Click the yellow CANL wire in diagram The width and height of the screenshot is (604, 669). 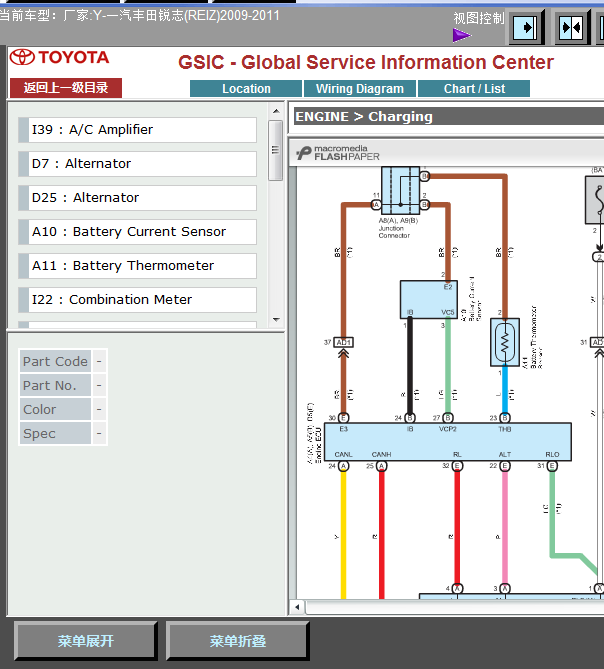tap(343, 533)
